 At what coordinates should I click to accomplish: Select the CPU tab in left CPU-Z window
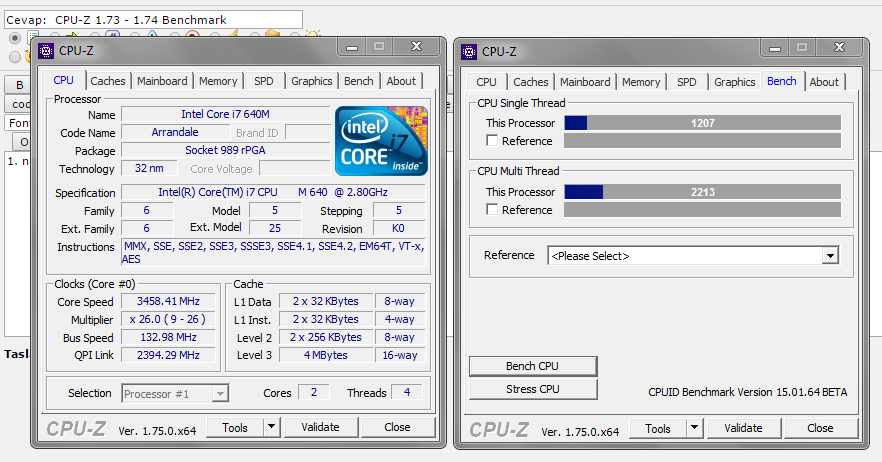[x=64, y=80]
